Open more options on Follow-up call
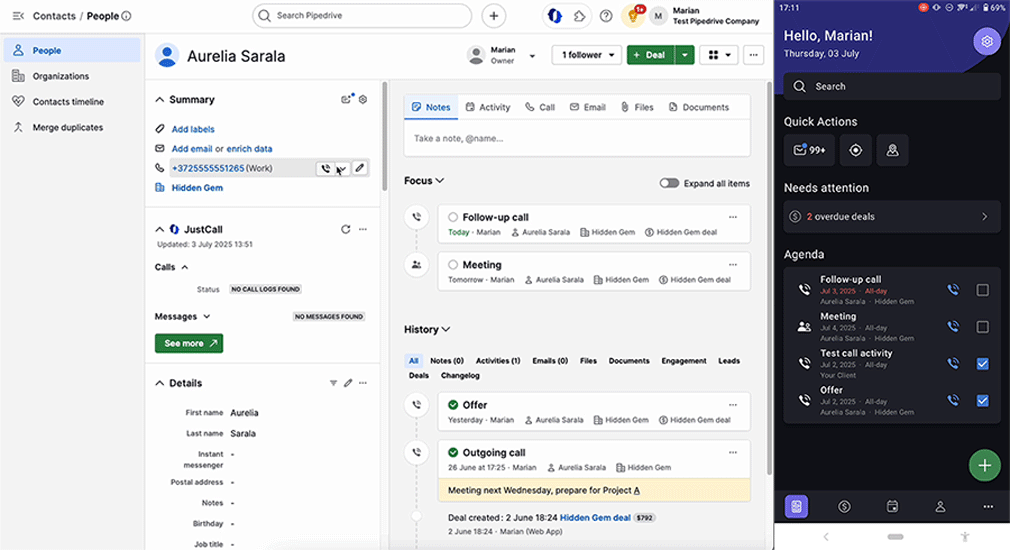Screen dimensions: 1010x550 (732, 217)
